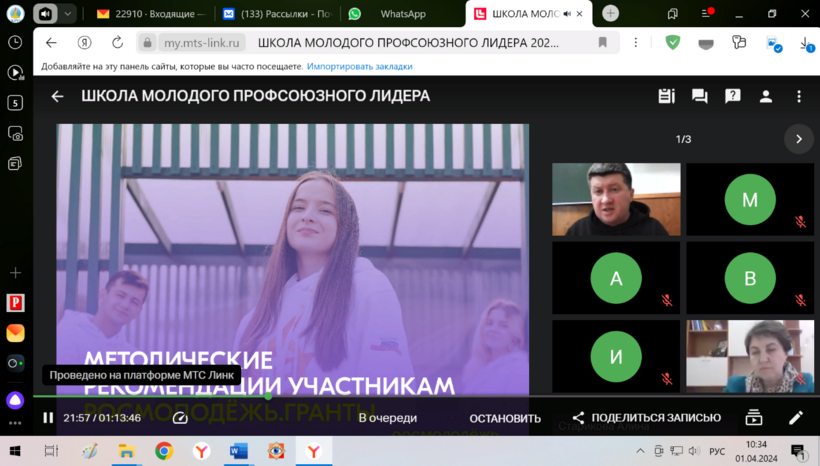820x466 pixels.
Task: Click ПОДЕЛИТЬСЯ ЗАПИСЬЮ to share the recording
Action: [x=646, y=417]
